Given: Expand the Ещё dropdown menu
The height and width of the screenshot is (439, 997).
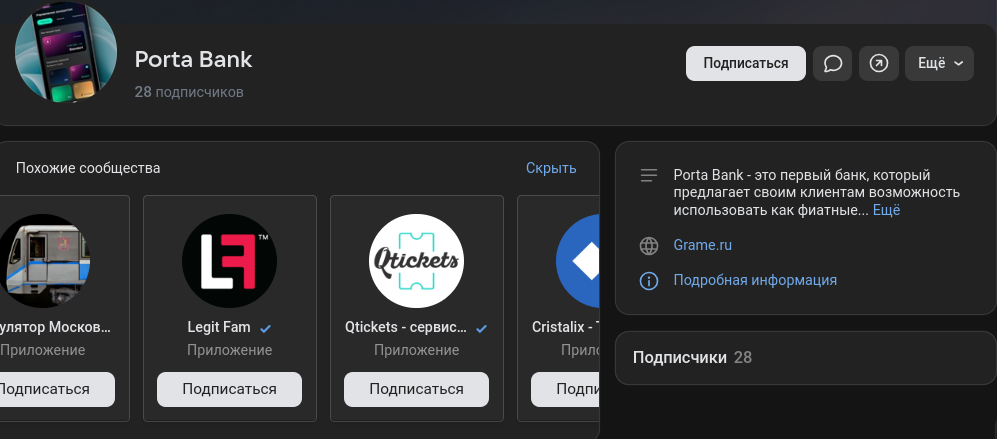Looking at the screenshot, I should click(939, 64).
